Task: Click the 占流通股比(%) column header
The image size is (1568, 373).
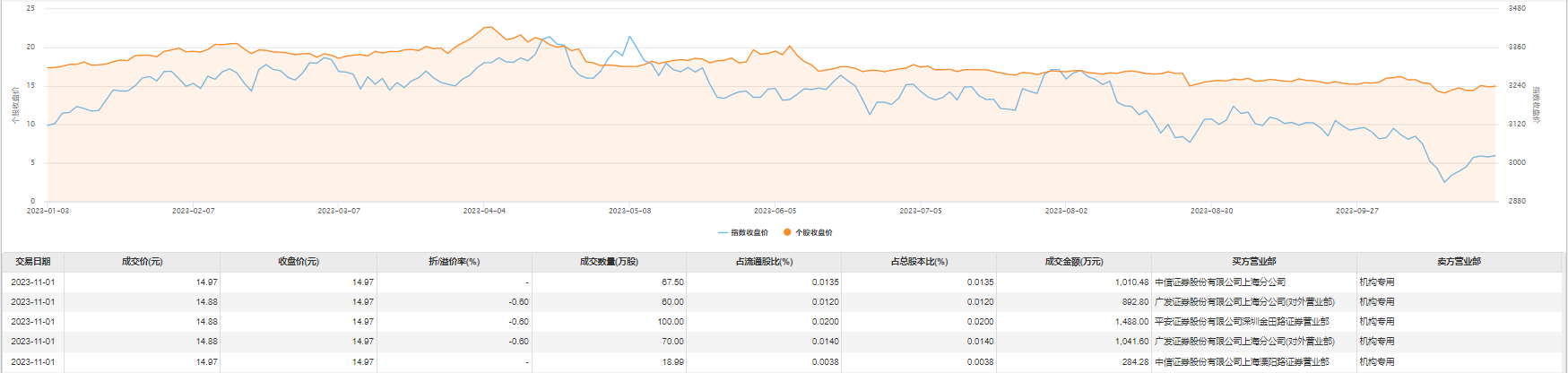Action: click(x=765, y=262)
